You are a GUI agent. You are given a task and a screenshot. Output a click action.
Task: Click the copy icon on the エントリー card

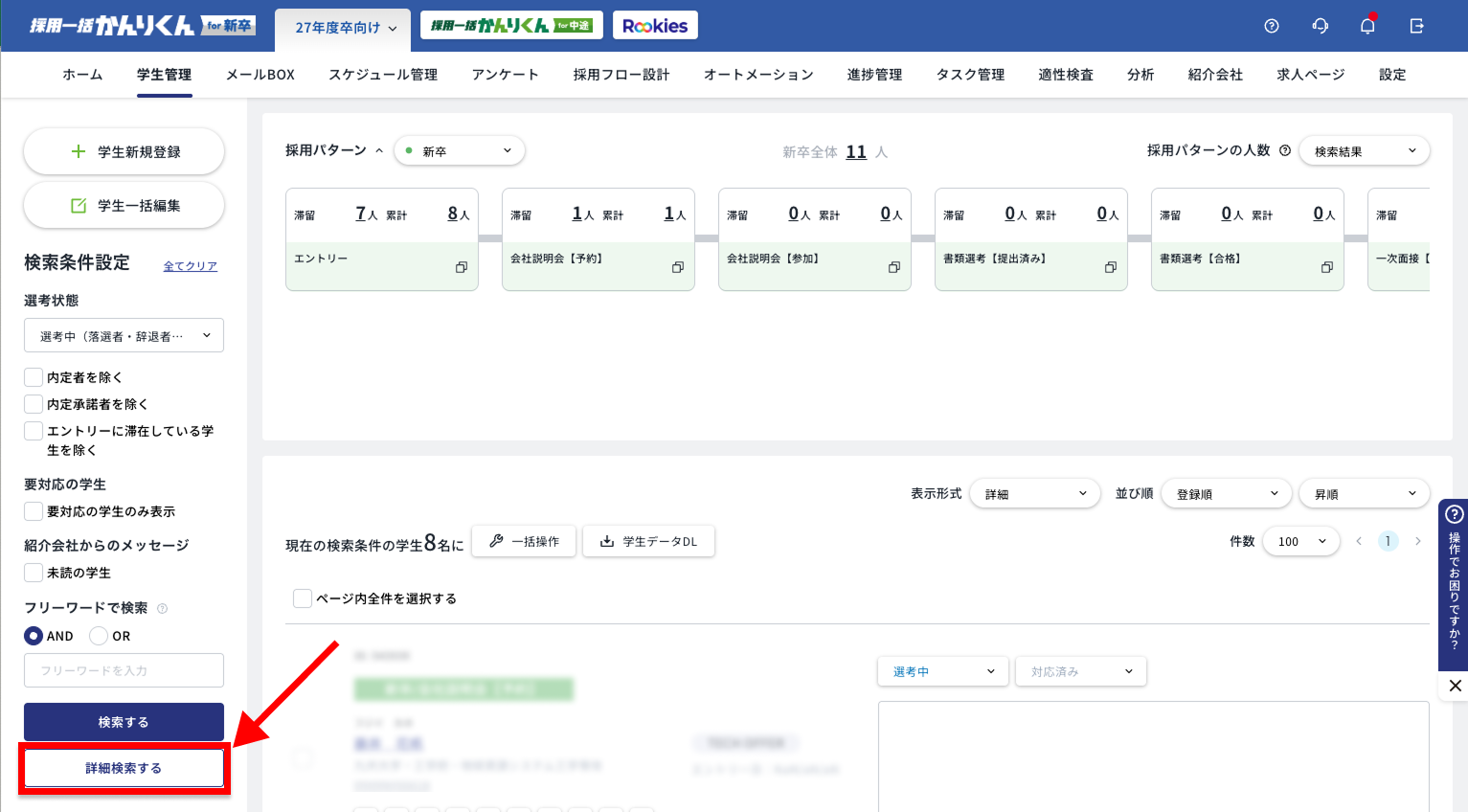pyautogui.click(x=461, y=268)
